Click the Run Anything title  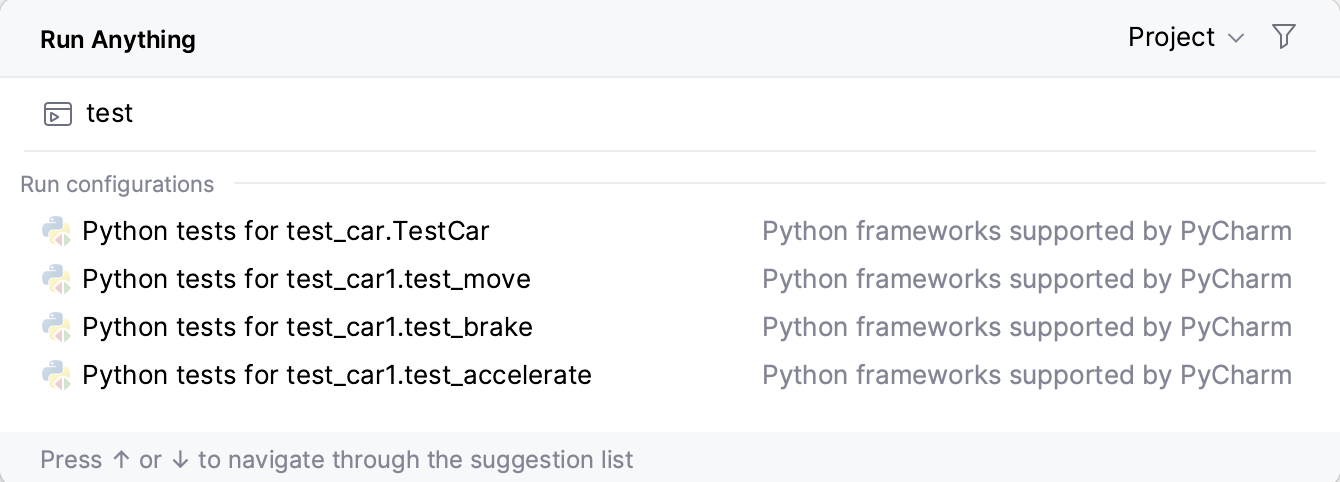(118, 40)
